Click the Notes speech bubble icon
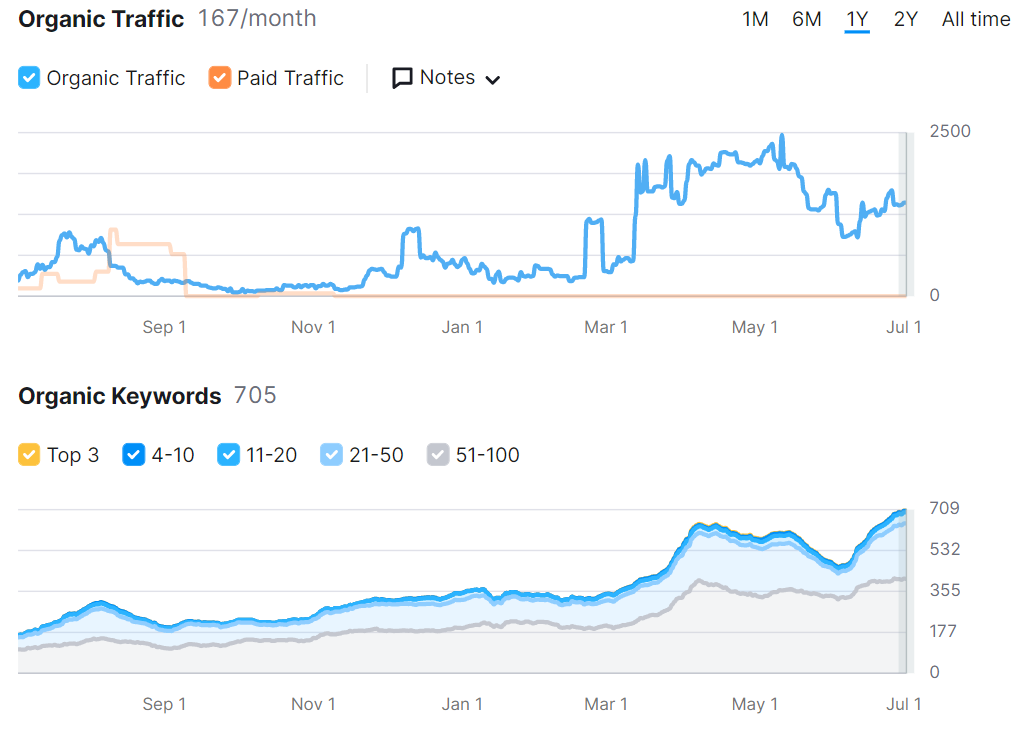The width and height of the screenshot is (1023, 733). point(402,78)
